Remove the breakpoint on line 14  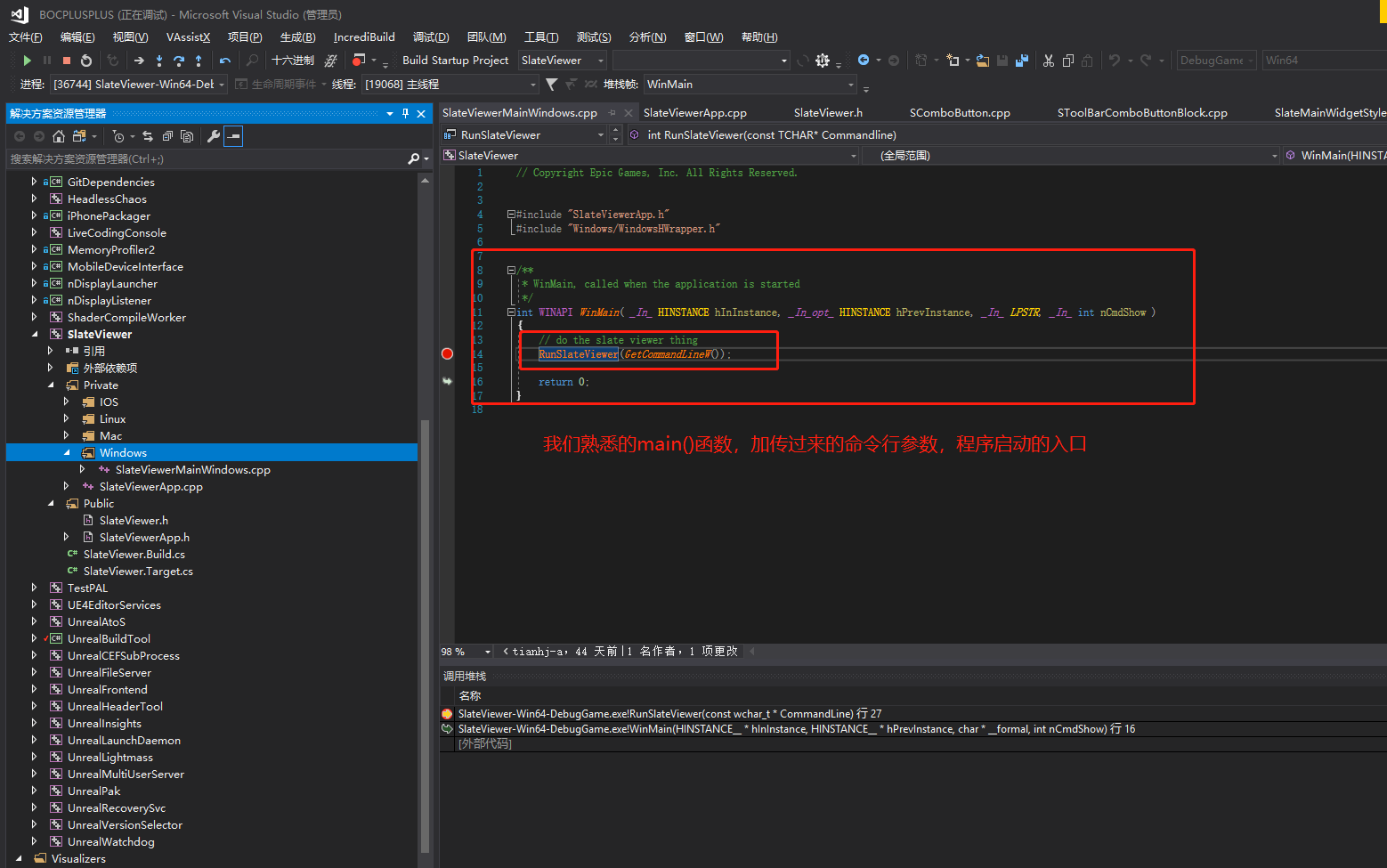pyautogui.click(x=447, y=353)
